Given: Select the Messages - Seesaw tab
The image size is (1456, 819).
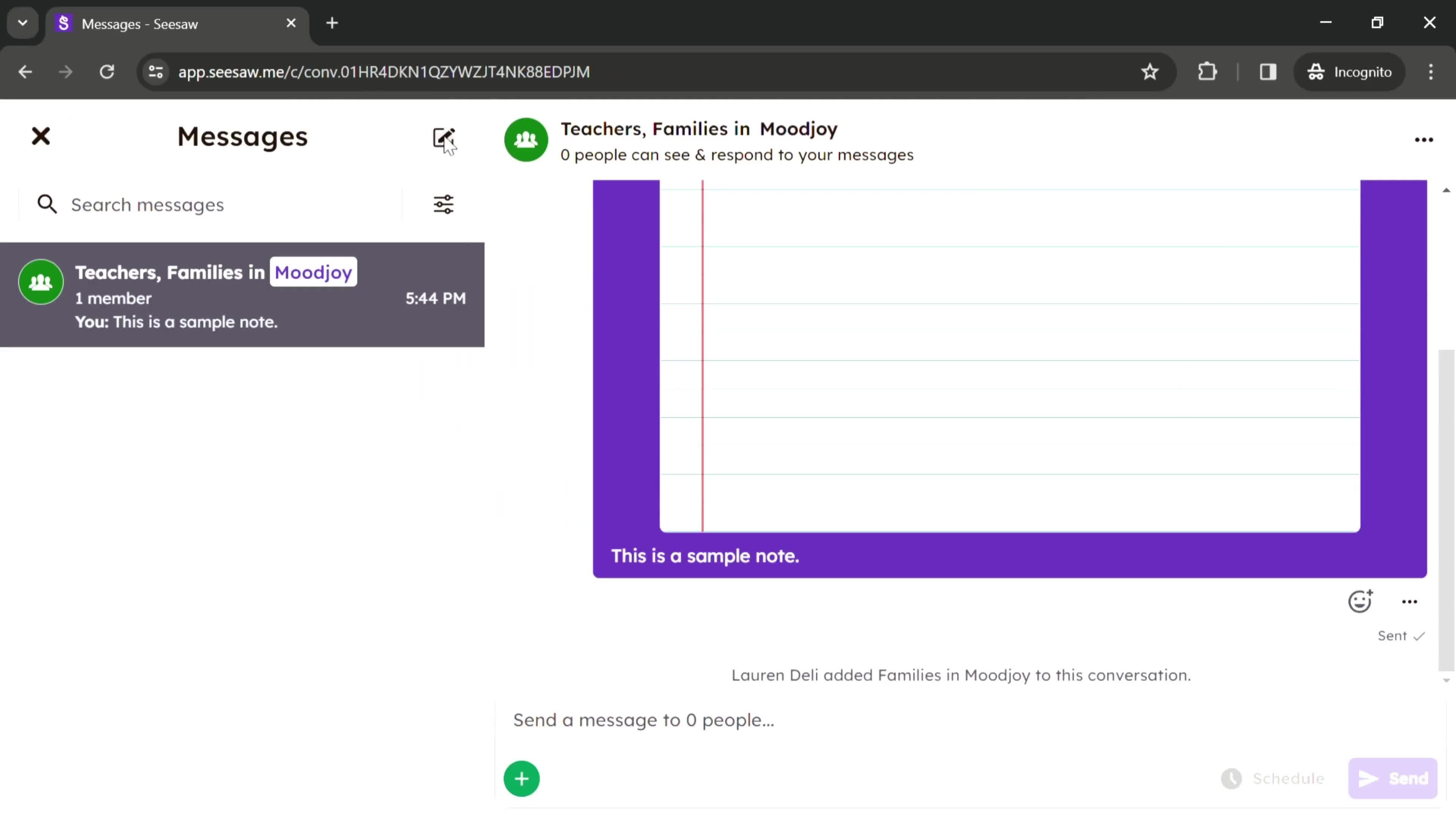Looking at the screenshot, I should [176, 24].
